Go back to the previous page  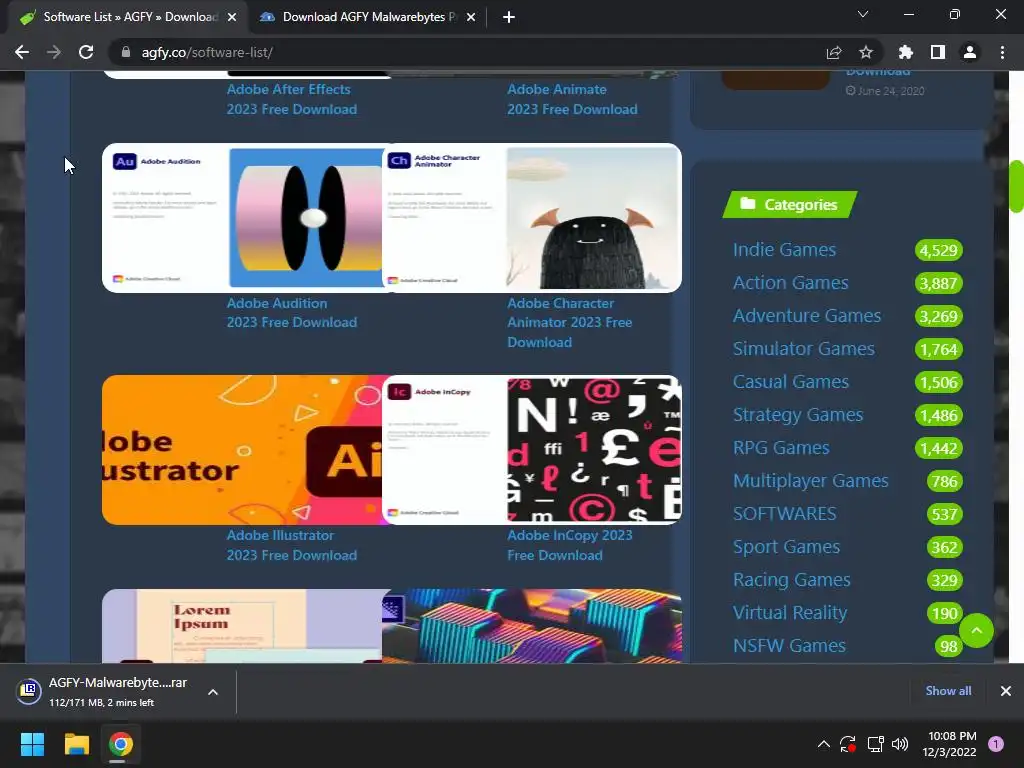[x=22, y=52]
